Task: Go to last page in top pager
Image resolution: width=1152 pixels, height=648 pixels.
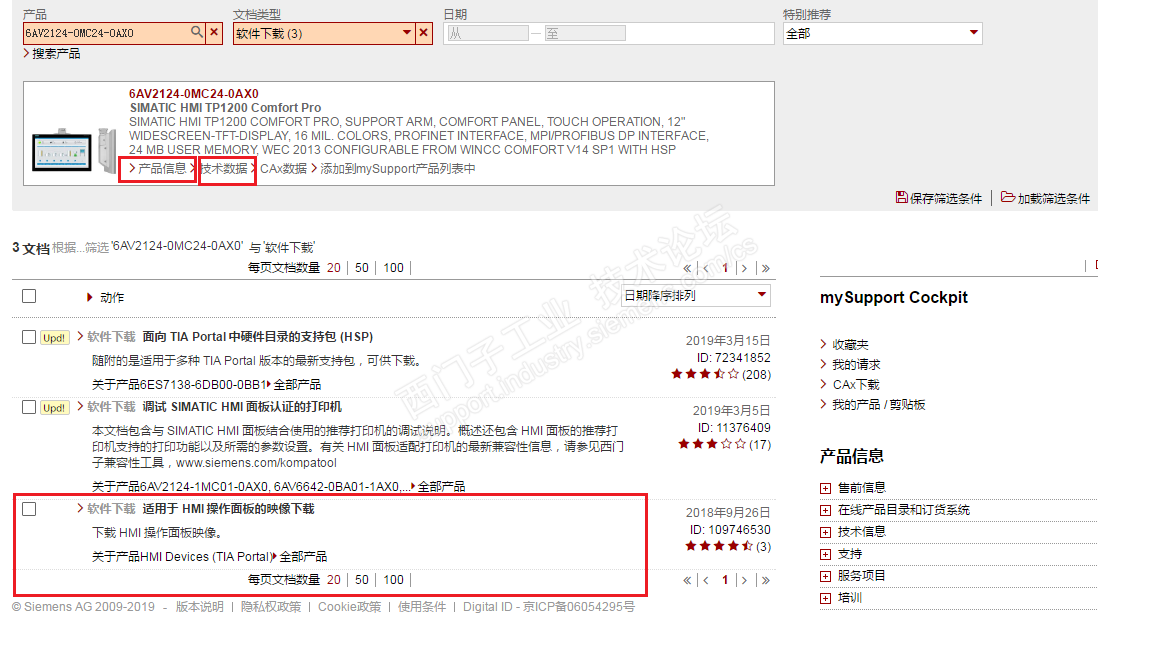Action: click(766, 268)
